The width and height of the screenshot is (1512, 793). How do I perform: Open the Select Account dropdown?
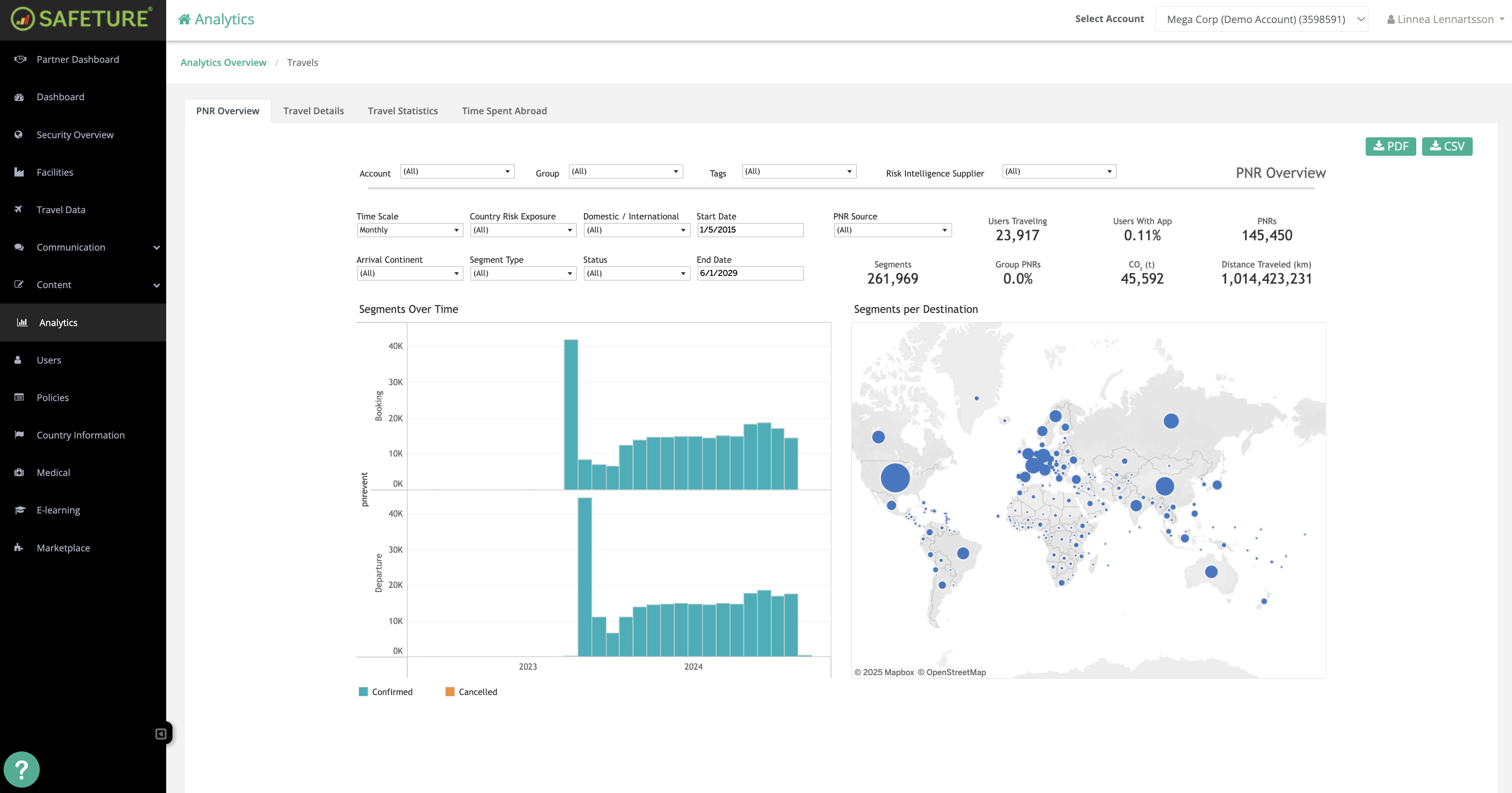coord(1261,19)
